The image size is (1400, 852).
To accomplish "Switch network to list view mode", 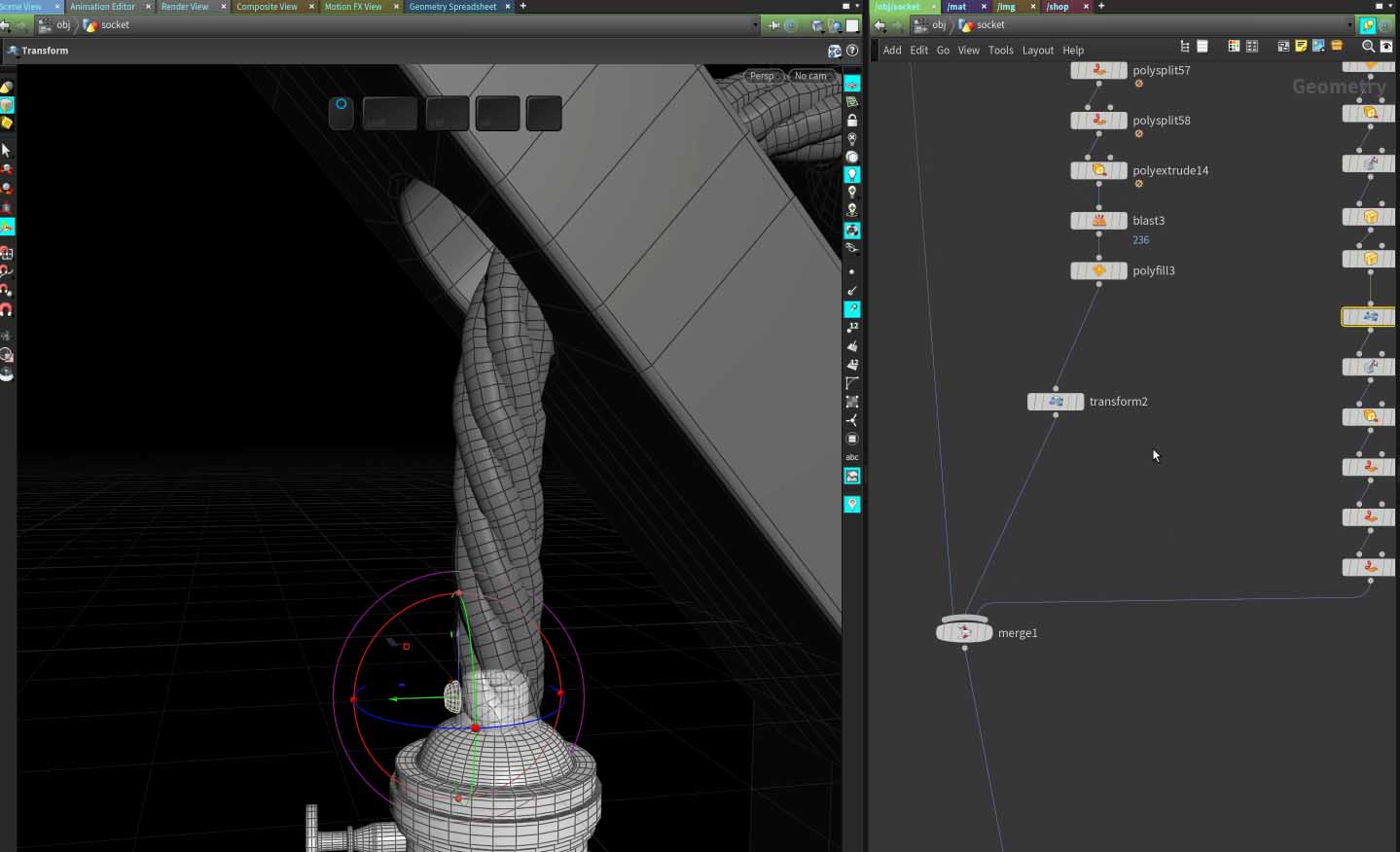I will click(x=1203, y=47).
